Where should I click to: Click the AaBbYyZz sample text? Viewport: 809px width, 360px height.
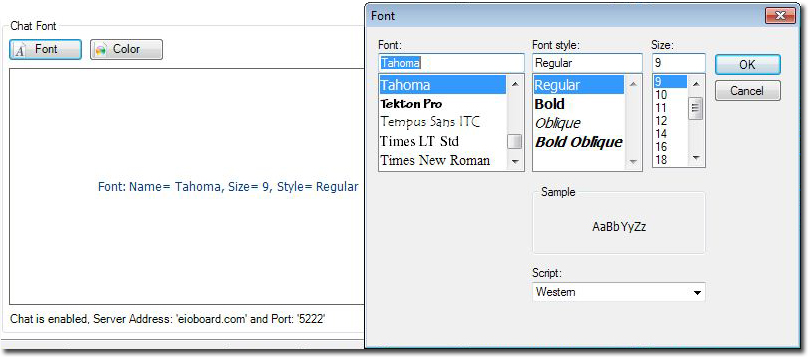point(619,226)
